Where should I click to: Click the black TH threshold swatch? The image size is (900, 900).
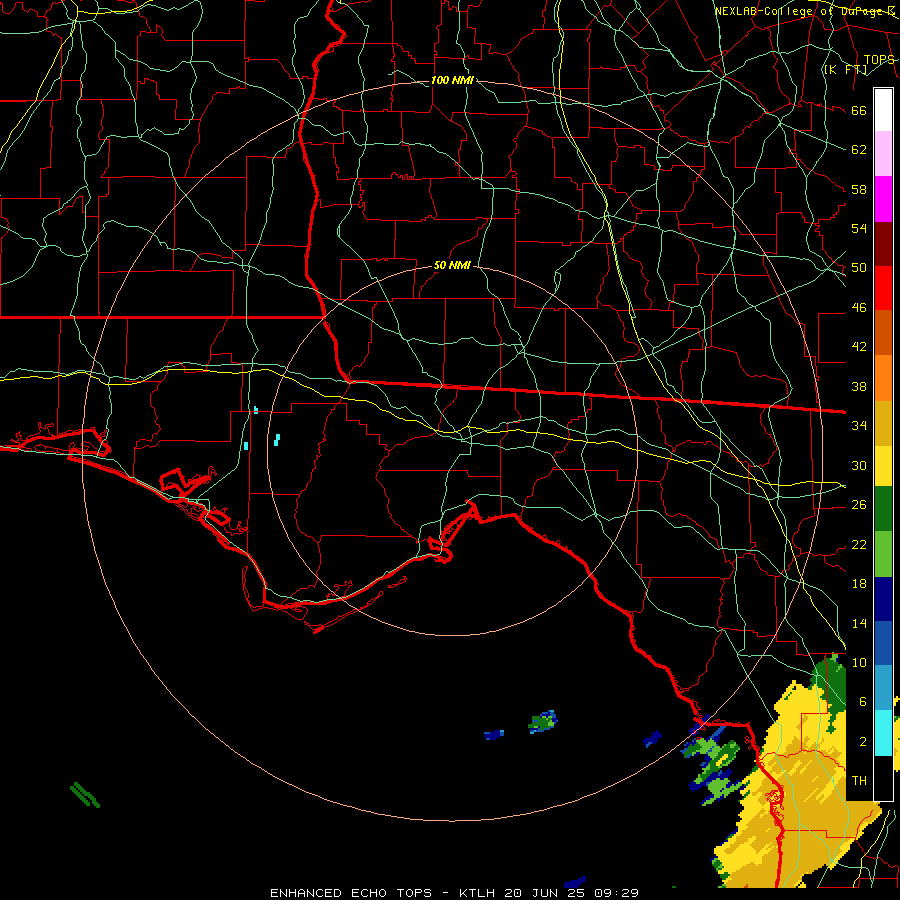pos(883,777)
